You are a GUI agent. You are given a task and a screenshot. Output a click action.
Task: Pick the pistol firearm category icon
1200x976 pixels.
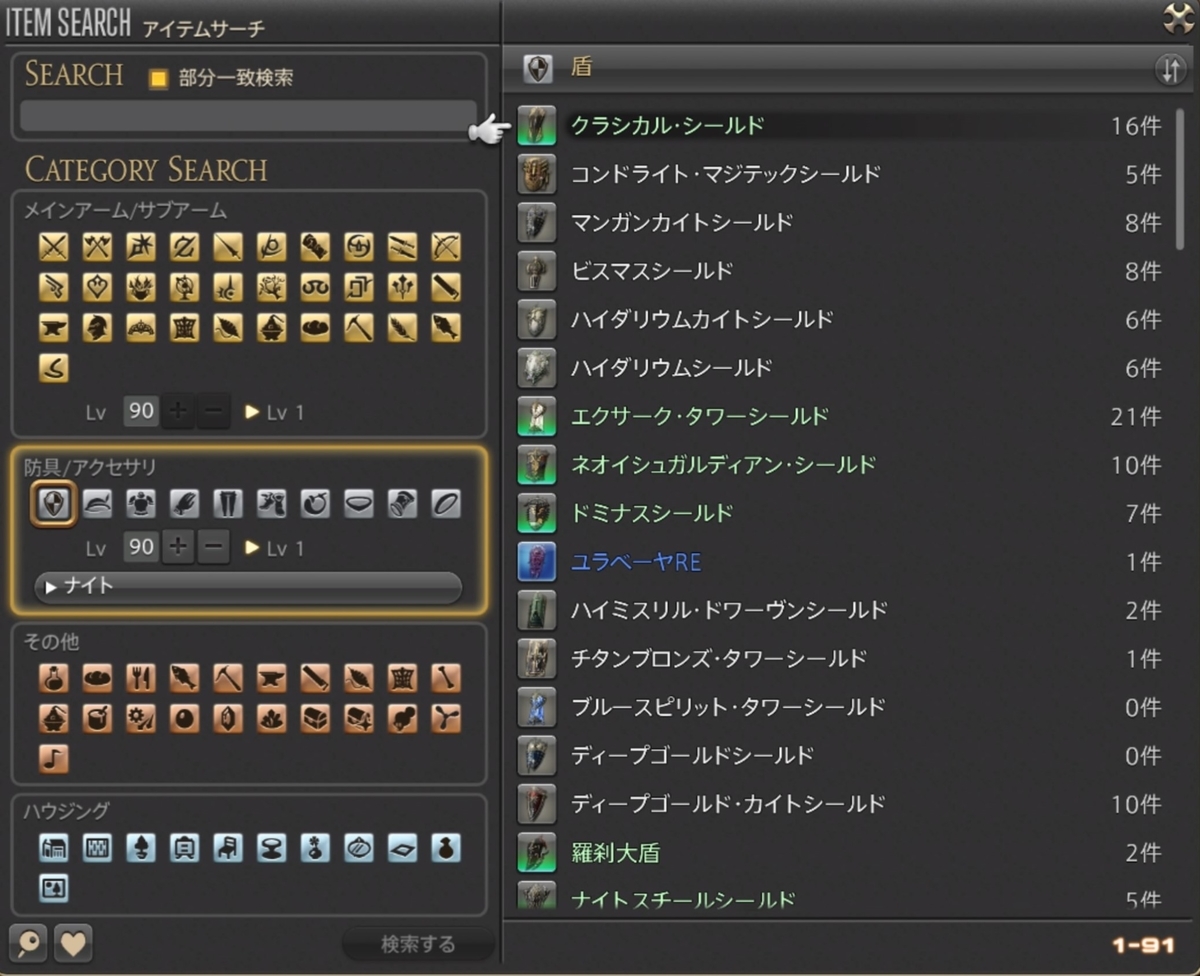(53, 286)
